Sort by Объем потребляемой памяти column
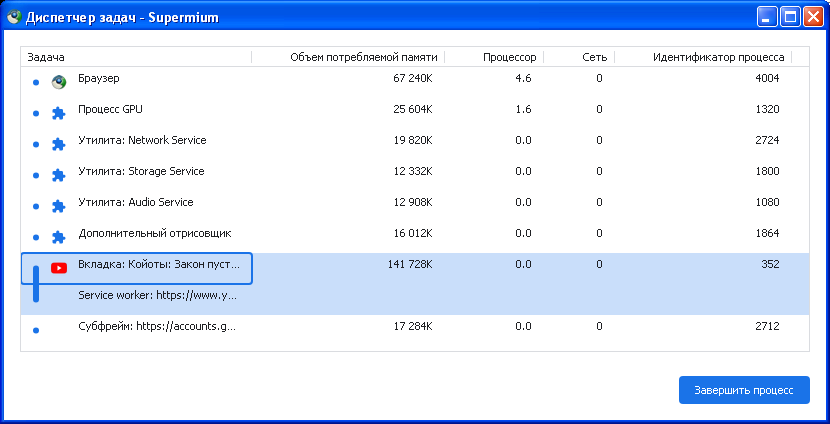Screen dimensions: 830x424 click(x=348, y=57)
